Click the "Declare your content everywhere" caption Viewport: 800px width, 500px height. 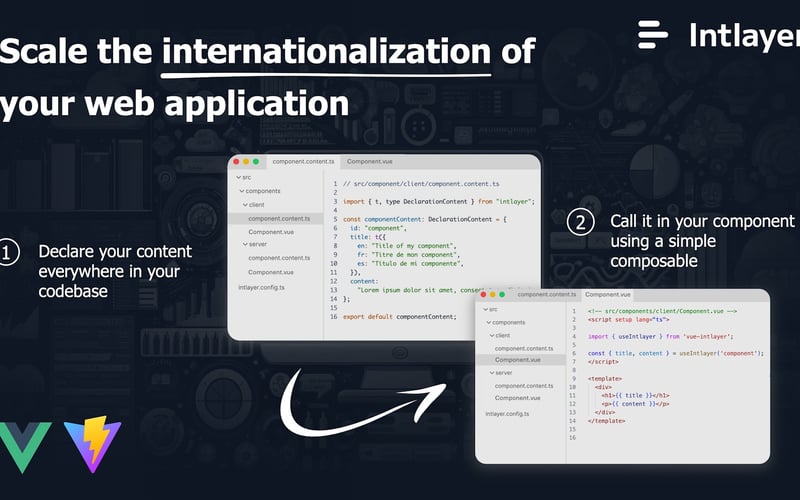click(x=115, y=271)
